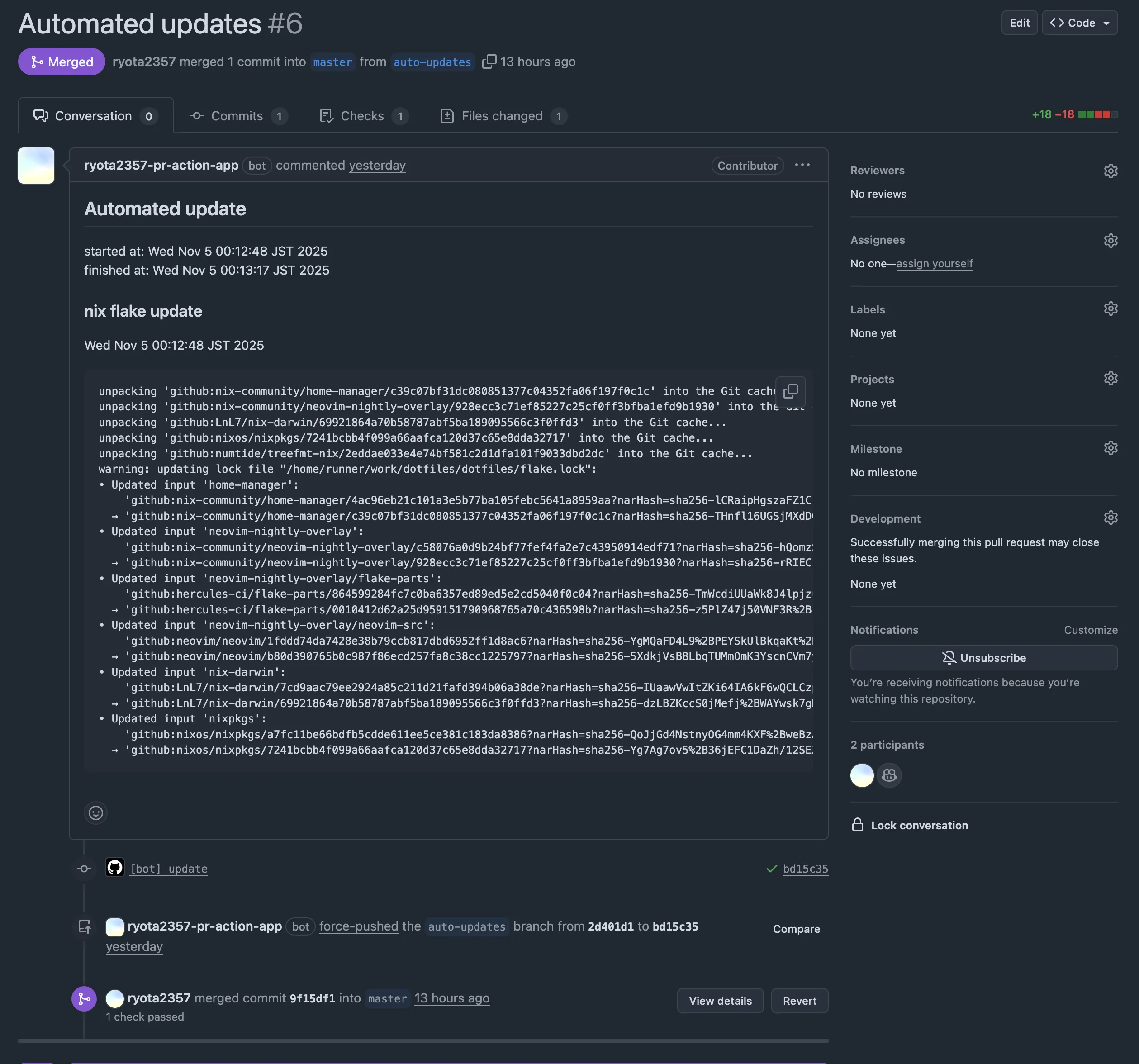Open the Reviewers settings gear
This screenshot has width=1139, height=1064.
point(1111,170)
